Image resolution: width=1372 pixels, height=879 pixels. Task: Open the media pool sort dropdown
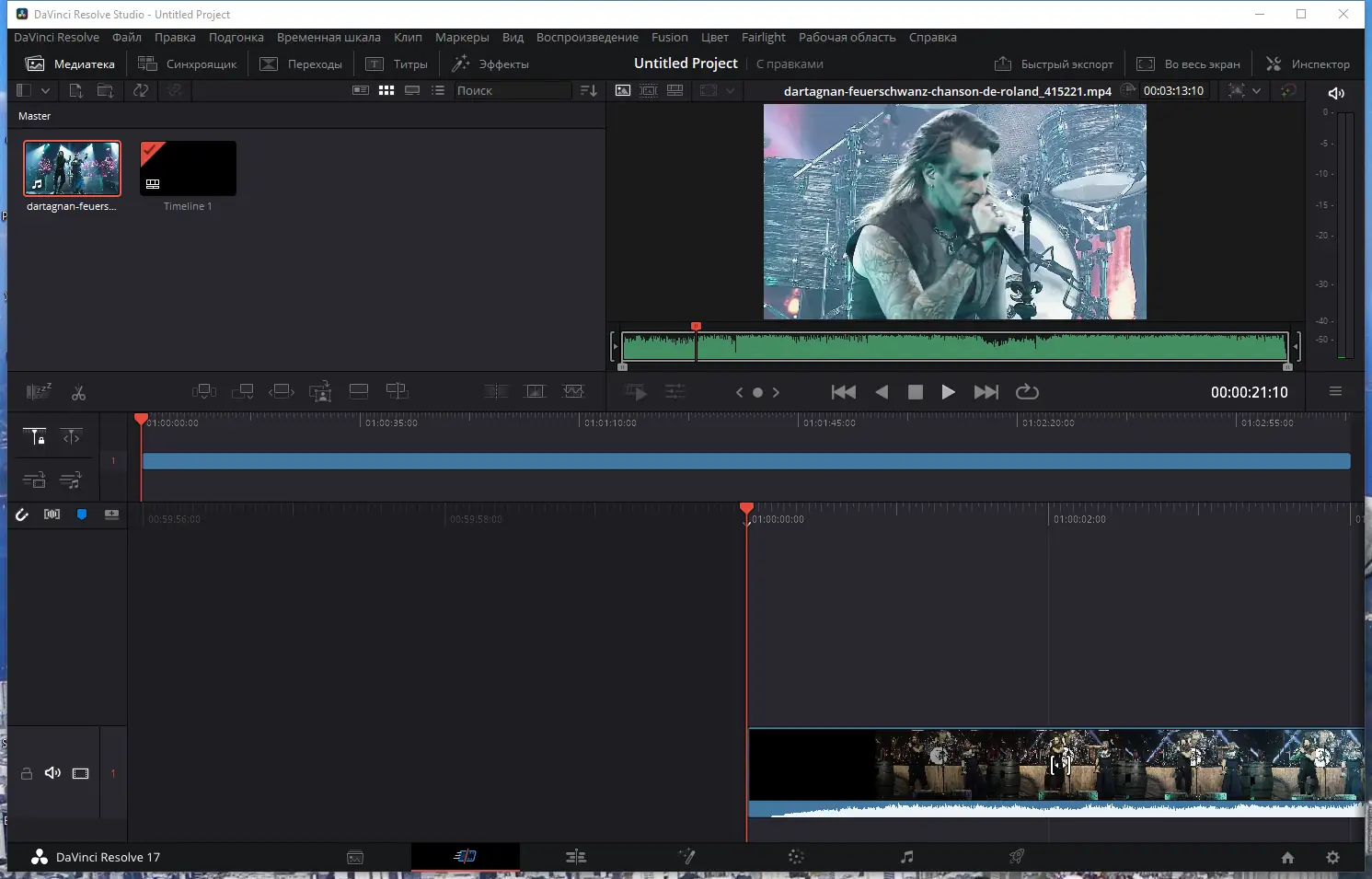point(589,90)
